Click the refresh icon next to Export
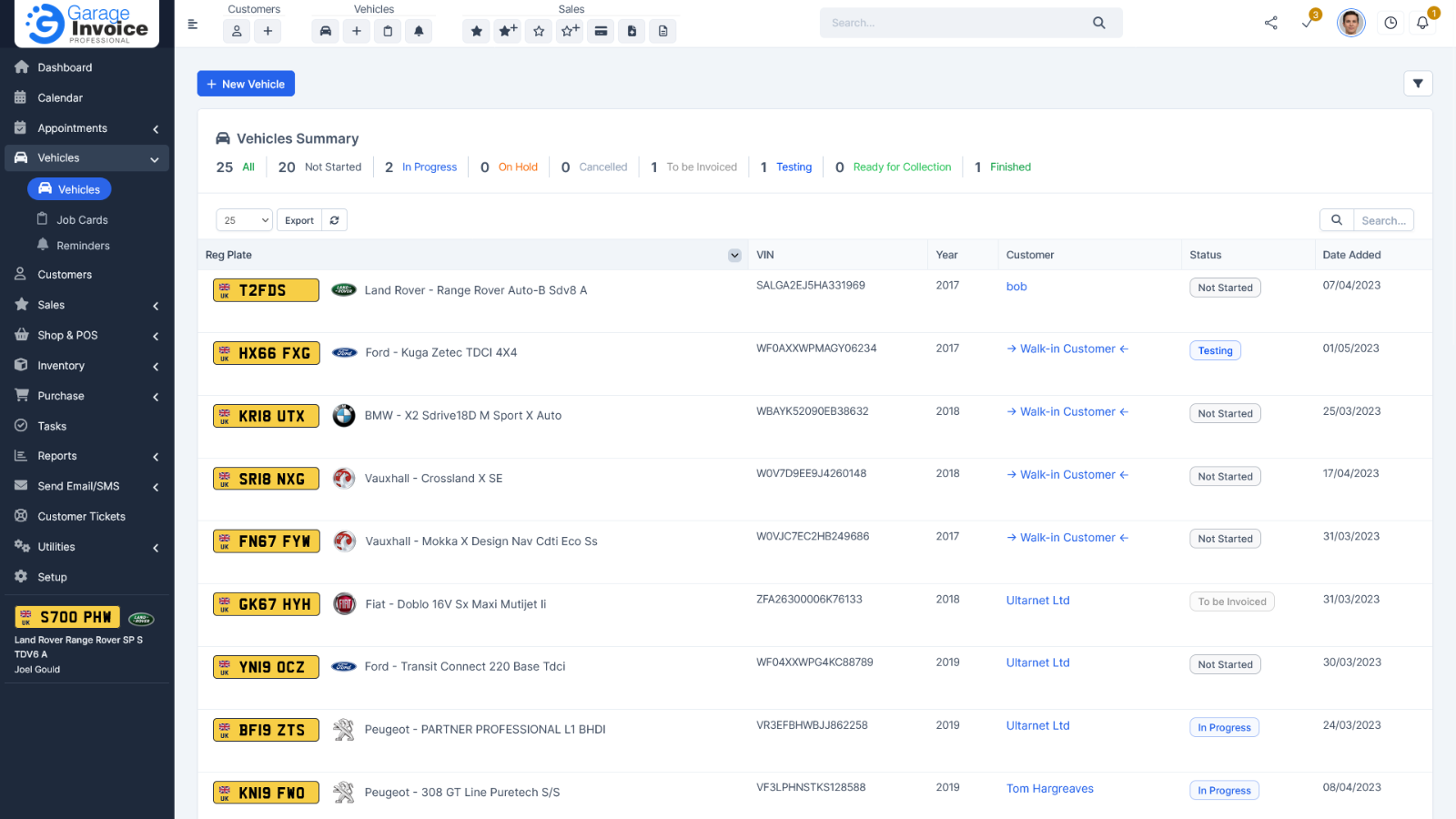The width and height of the screenshot is (1456, 819). click(335, 220)
